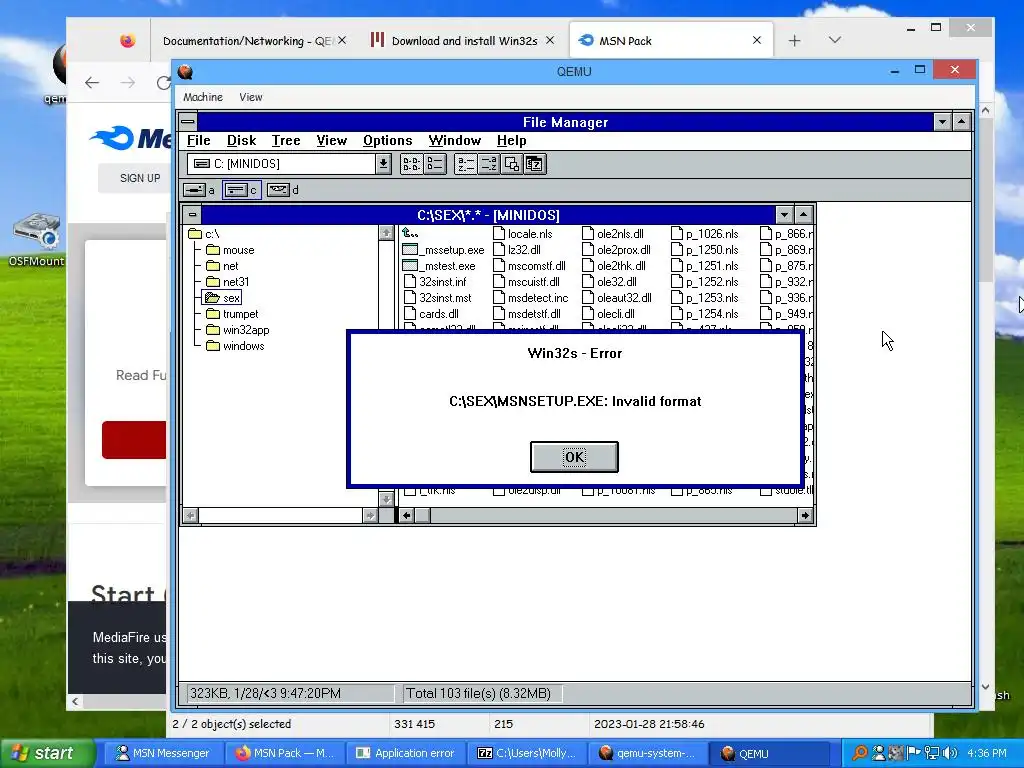Click the file list right scroll arrow
The width and height of the screenshot is (1024, 768).
[x=805, y=516]
